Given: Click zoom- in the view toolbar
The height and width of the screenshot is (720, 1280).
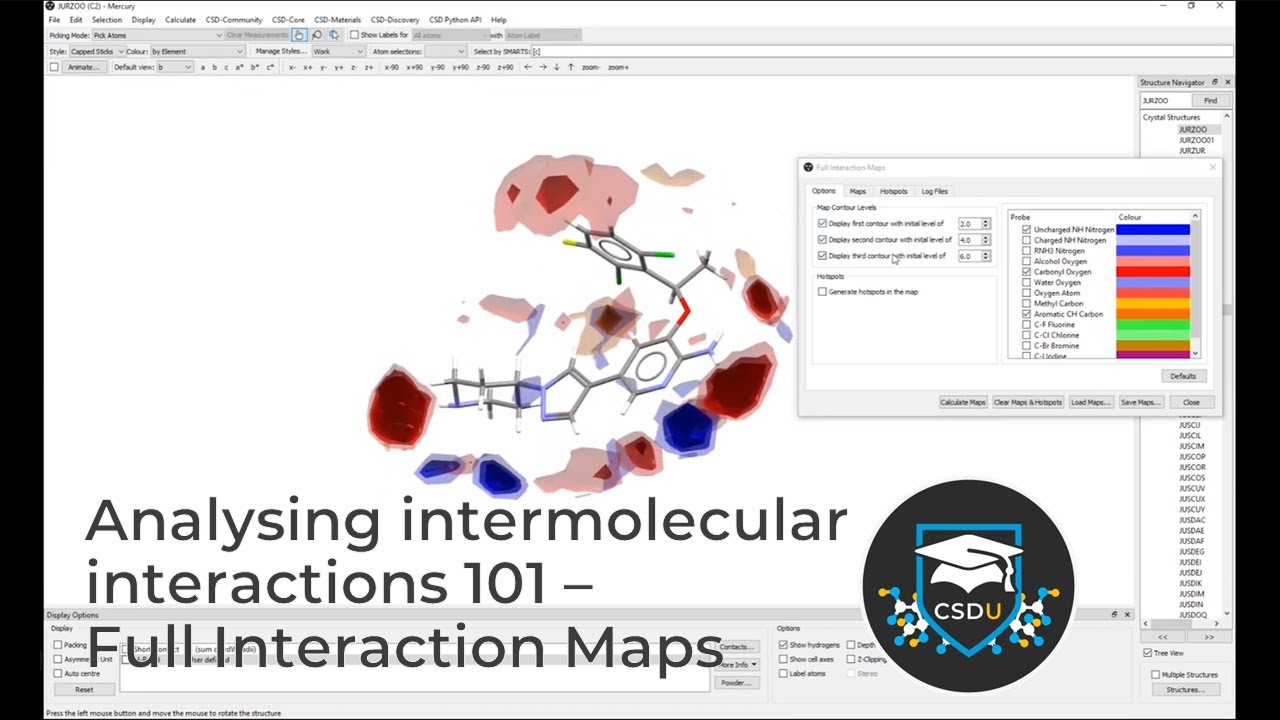Looking at the screenshot, I should point(591,67).
